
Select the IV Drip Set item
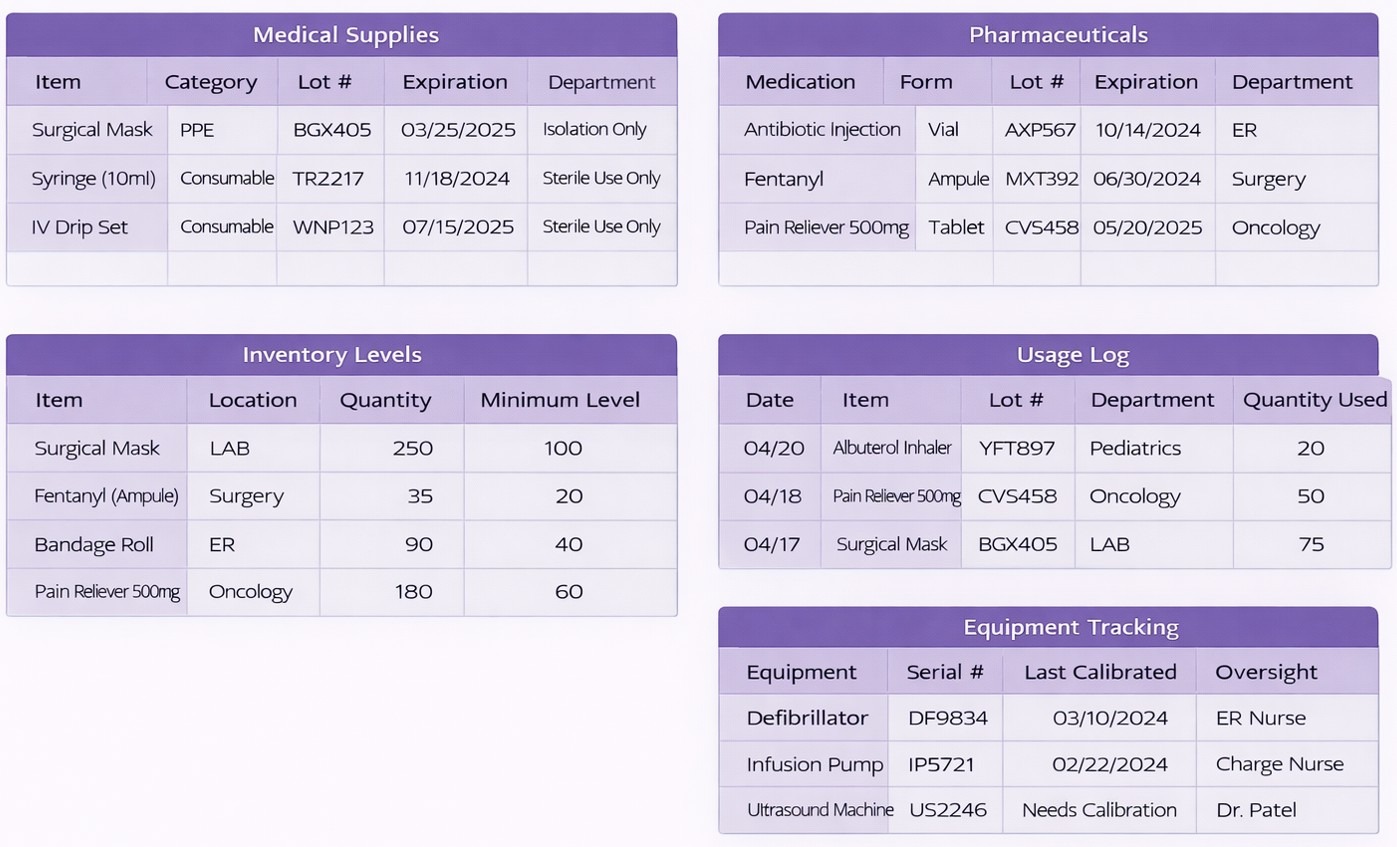point(80,227)
